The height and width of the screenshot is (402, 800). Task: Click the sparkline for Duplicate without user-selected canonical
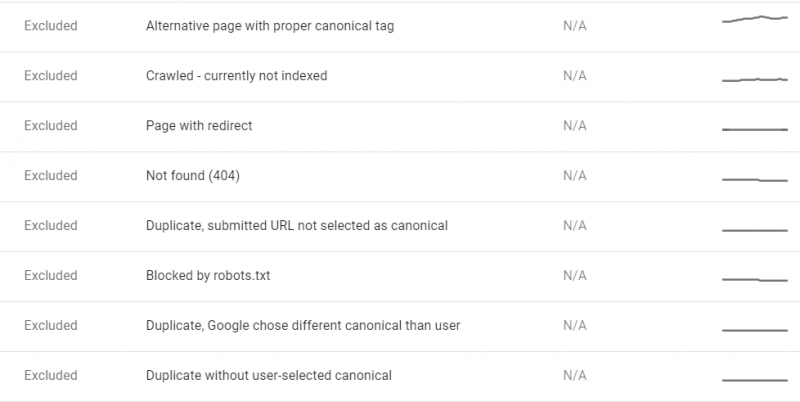point(755,380)
